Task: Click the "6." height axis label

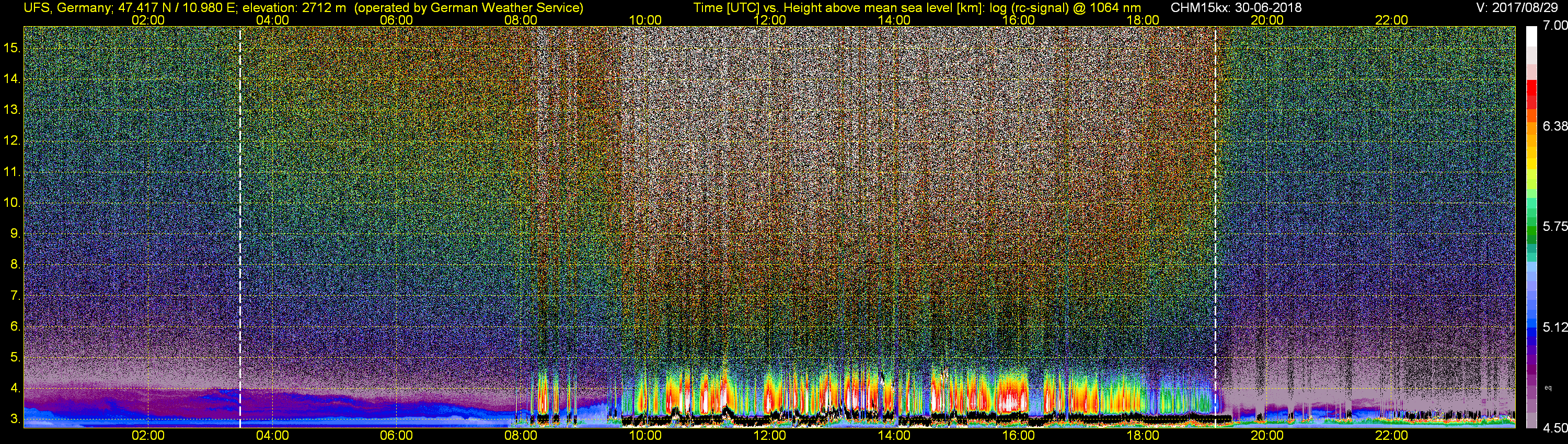Action: click(x=16, y=326)
